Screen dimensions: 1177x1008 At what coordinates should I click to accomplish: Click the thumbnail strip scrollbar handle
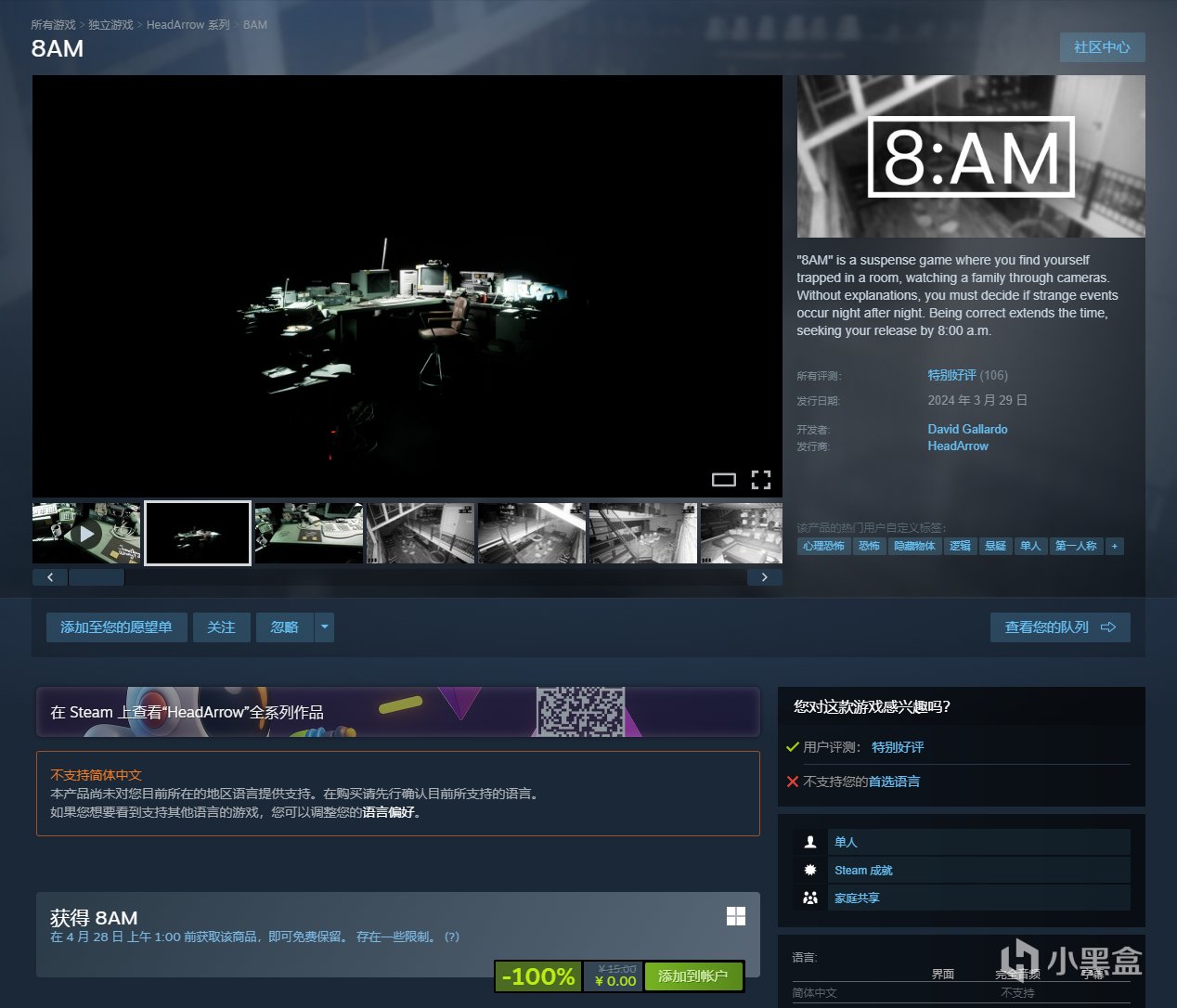97,577
